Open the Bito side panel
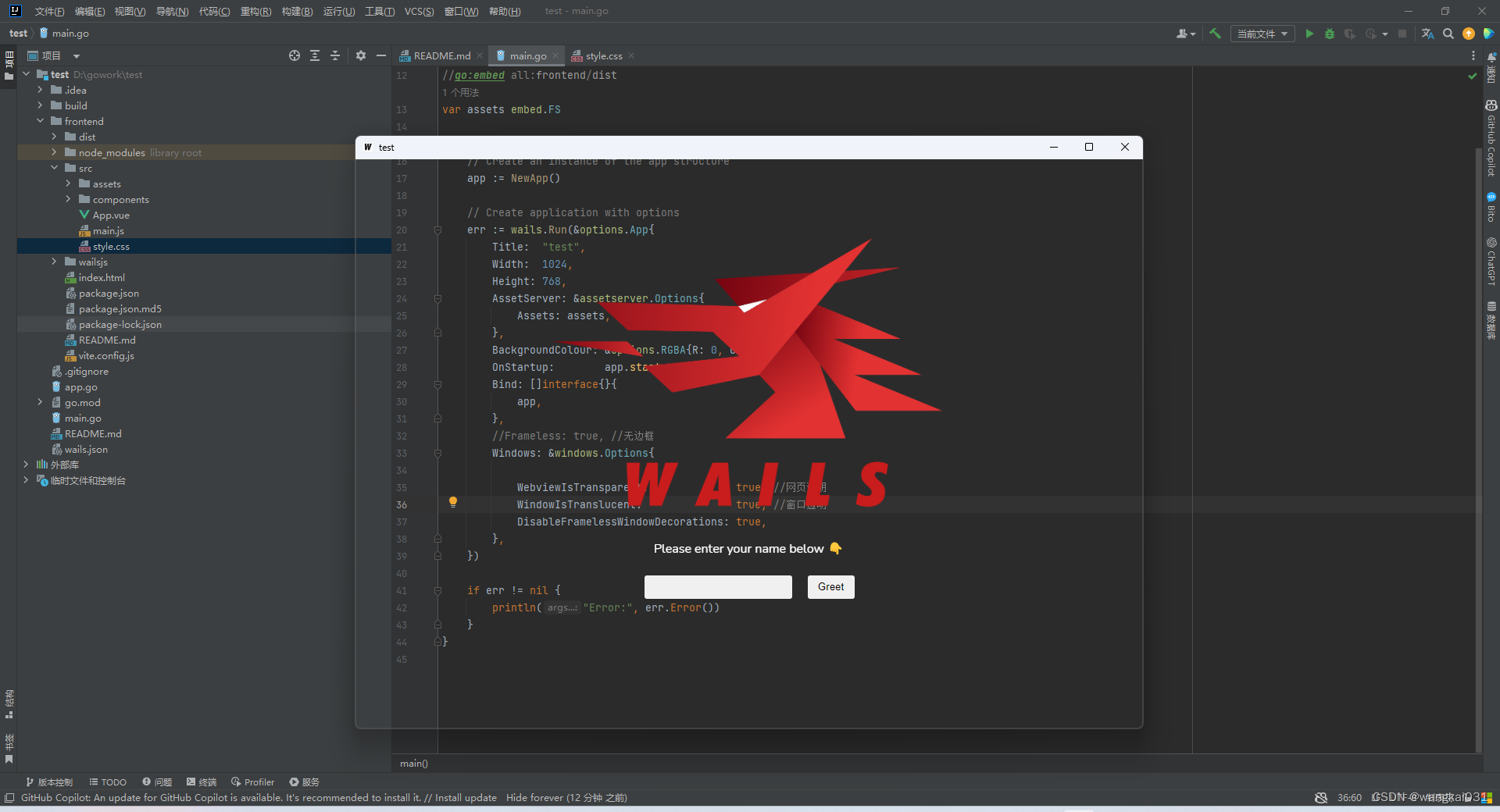The height and width of the screenshot is (812, 1500). pos(1491,207)
